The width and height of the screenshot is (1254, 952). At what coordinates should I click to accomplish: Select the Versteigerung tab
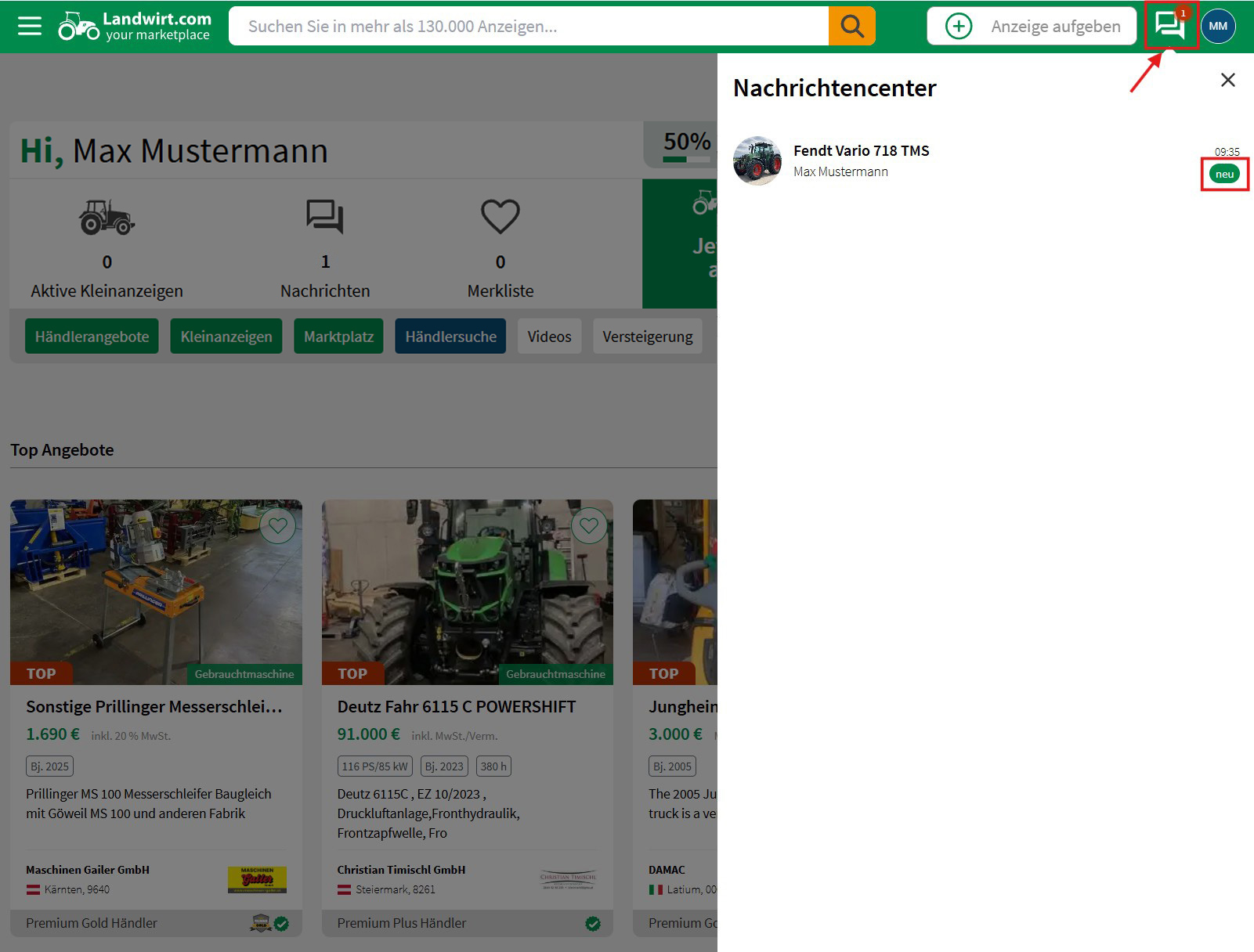648,336
